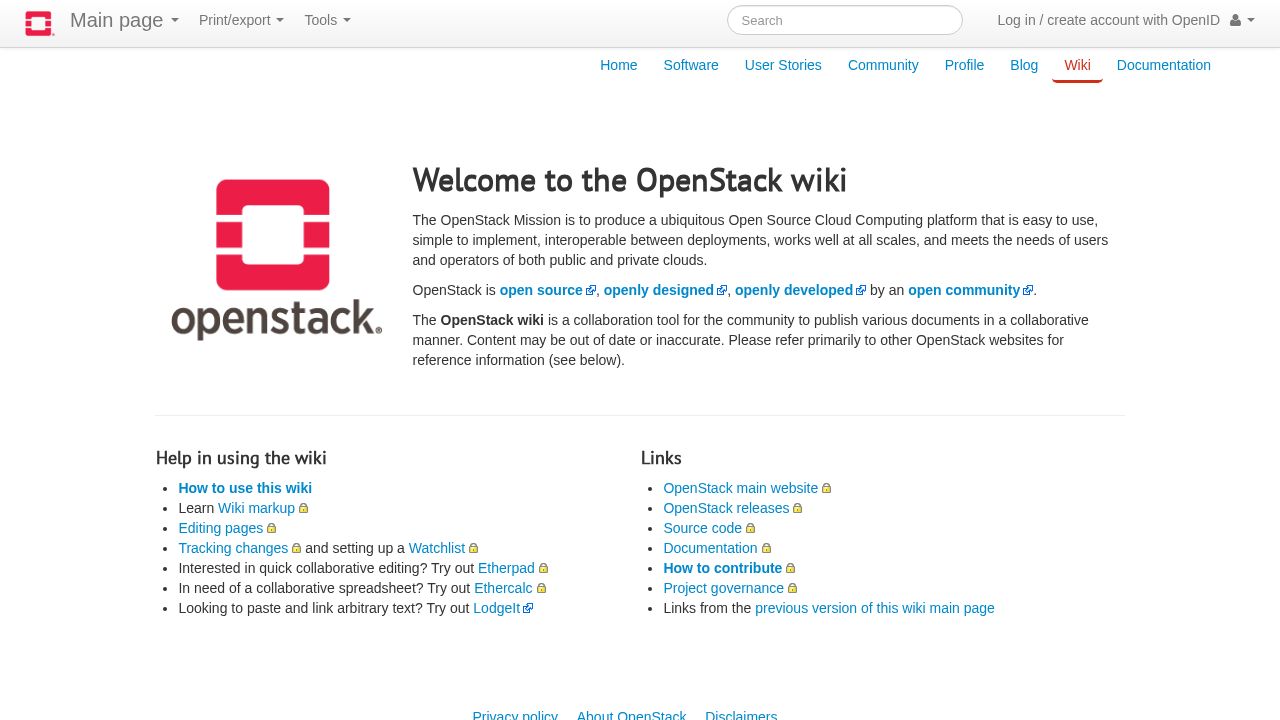
Task: Open OpenStack releases link
Action: tap(733, 508)
